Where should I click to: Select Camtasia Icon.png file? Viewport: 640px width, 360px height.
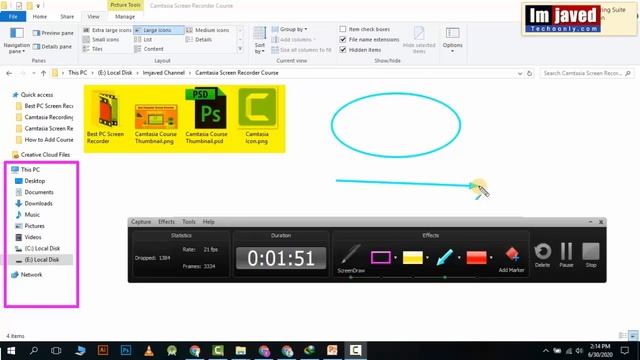click(x=257, y=116)
